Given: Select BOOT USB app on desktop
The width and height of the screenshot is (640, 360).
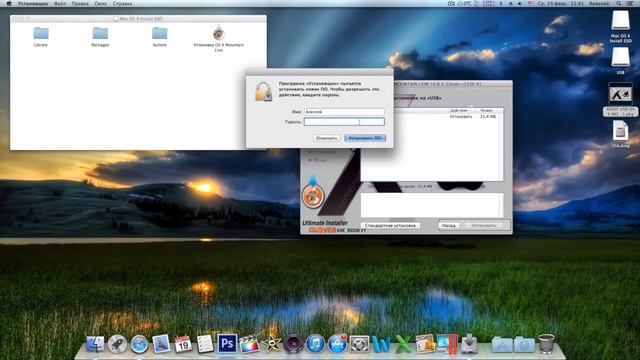Looking at the screenshot, I should coord(620,99).
